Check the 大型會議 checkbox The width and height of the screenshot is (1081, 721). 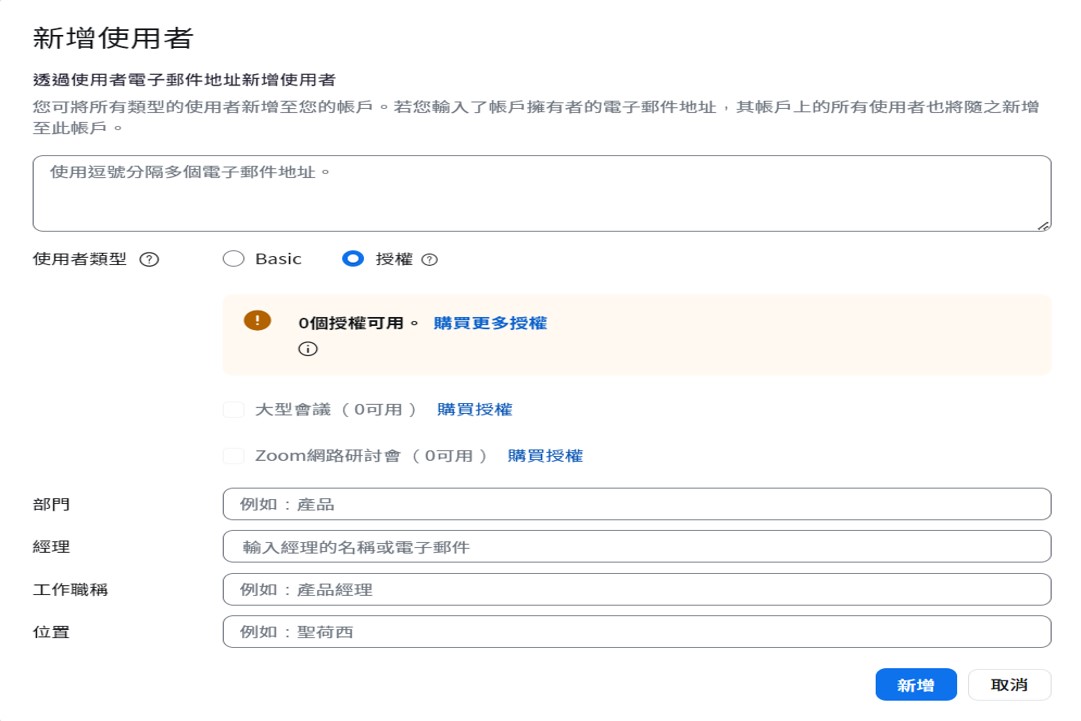(233, 409)
